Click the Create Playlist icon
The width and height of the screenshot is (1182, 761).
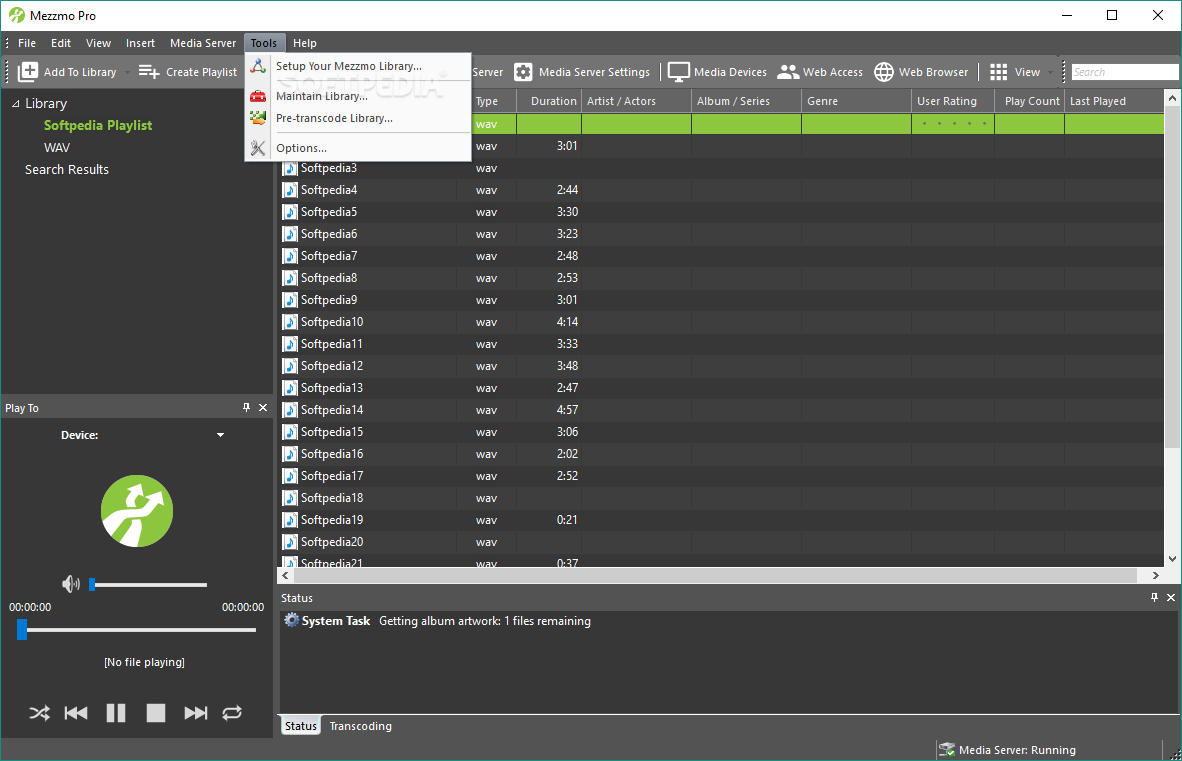point(149,72)
